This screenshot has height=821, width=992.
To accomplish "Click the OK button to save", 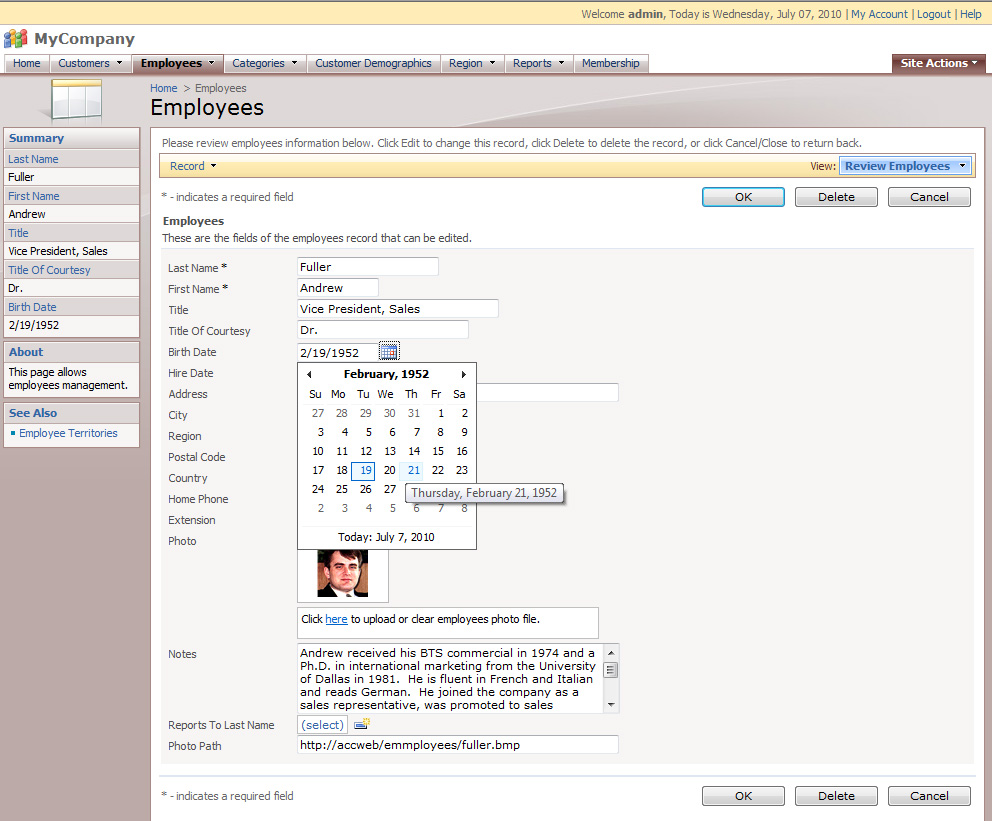I will (742, 197).
